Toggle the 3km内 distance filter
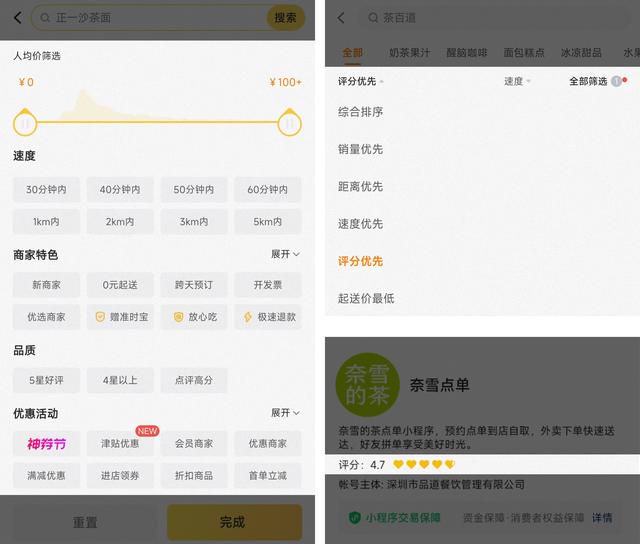 194,222
